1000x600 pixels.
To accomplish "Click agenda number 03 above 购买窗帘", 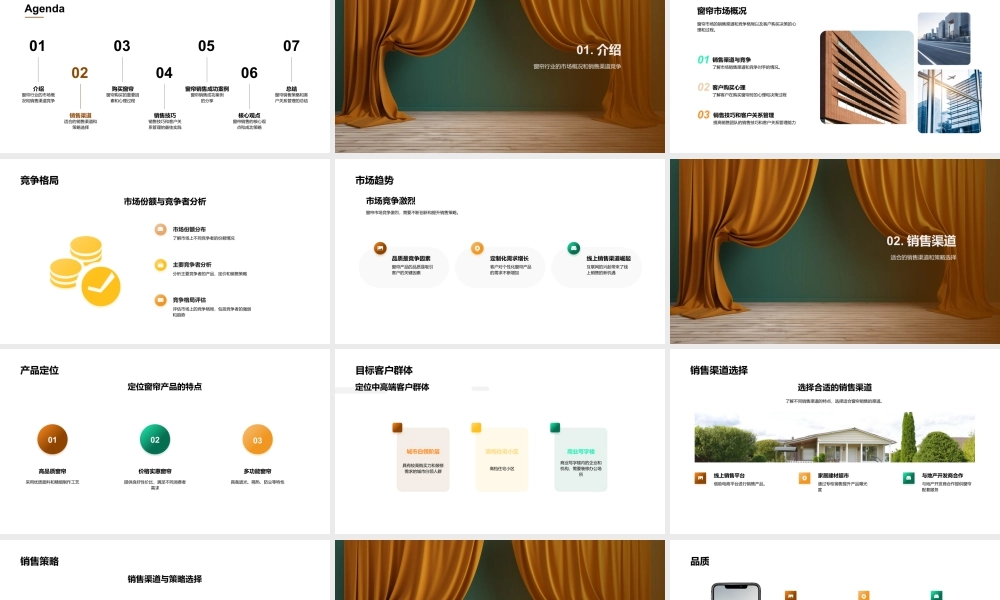I will 122,46.
